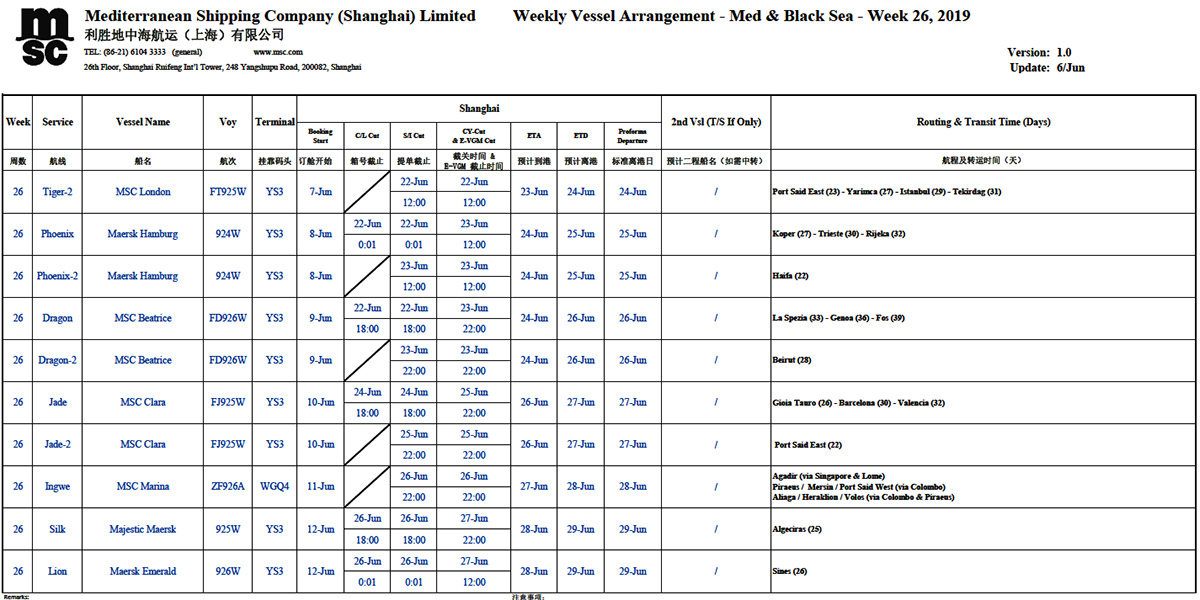Click the Tiger-2 service cell
1200x600 pixels.
pos(57,192)
